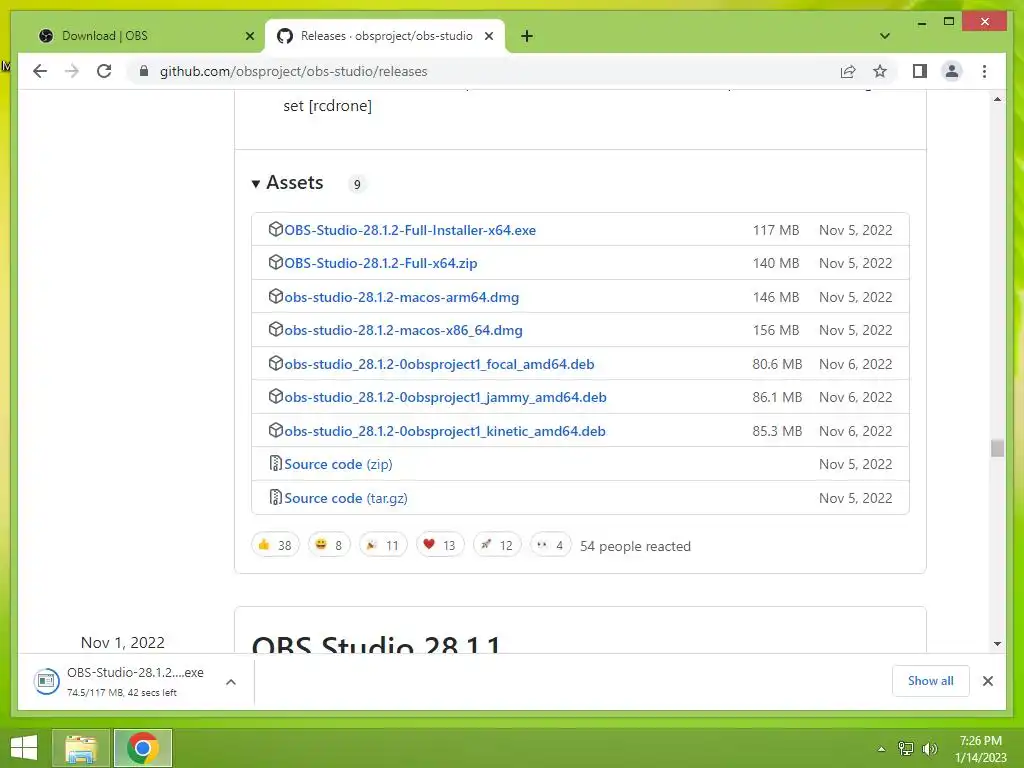Toggle the rocket reaction (12)
The image size is (1024, 768).
click(x=497, y=545)
